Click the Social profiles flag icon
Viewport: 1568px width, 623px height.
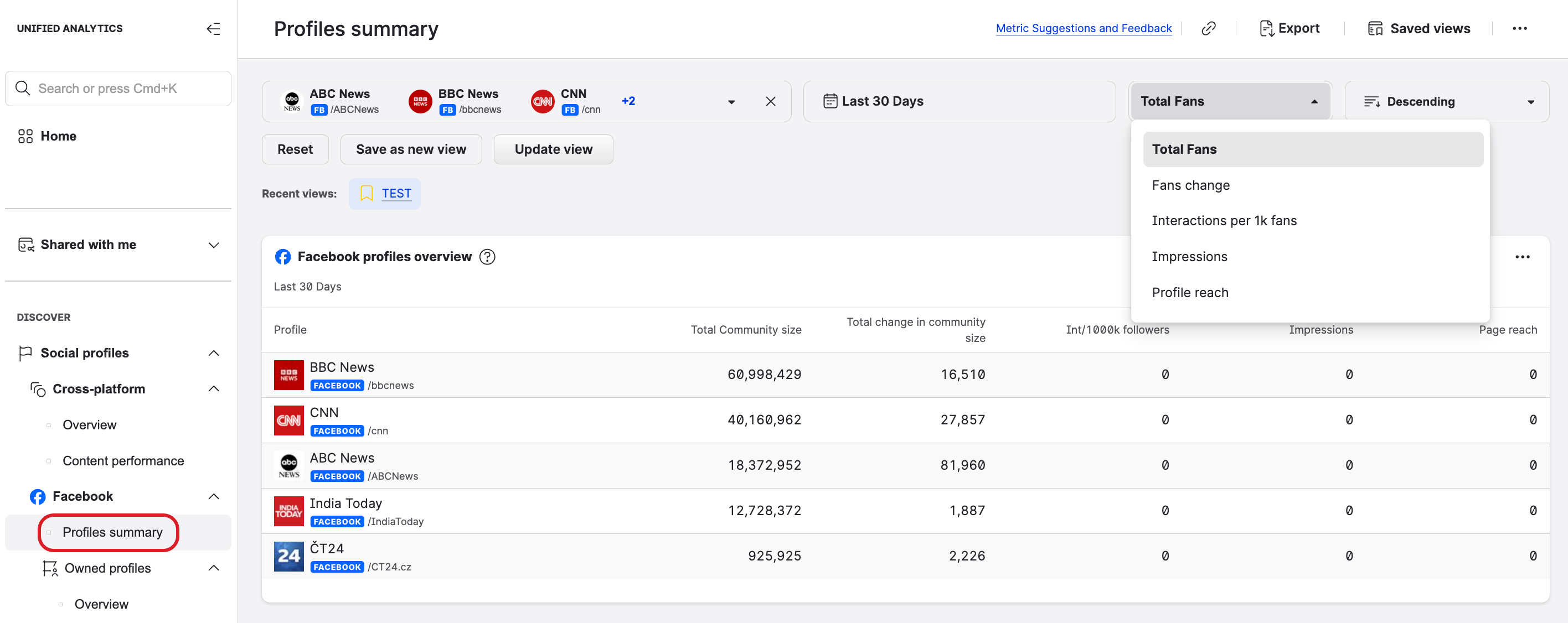click(x=24, y=353)
